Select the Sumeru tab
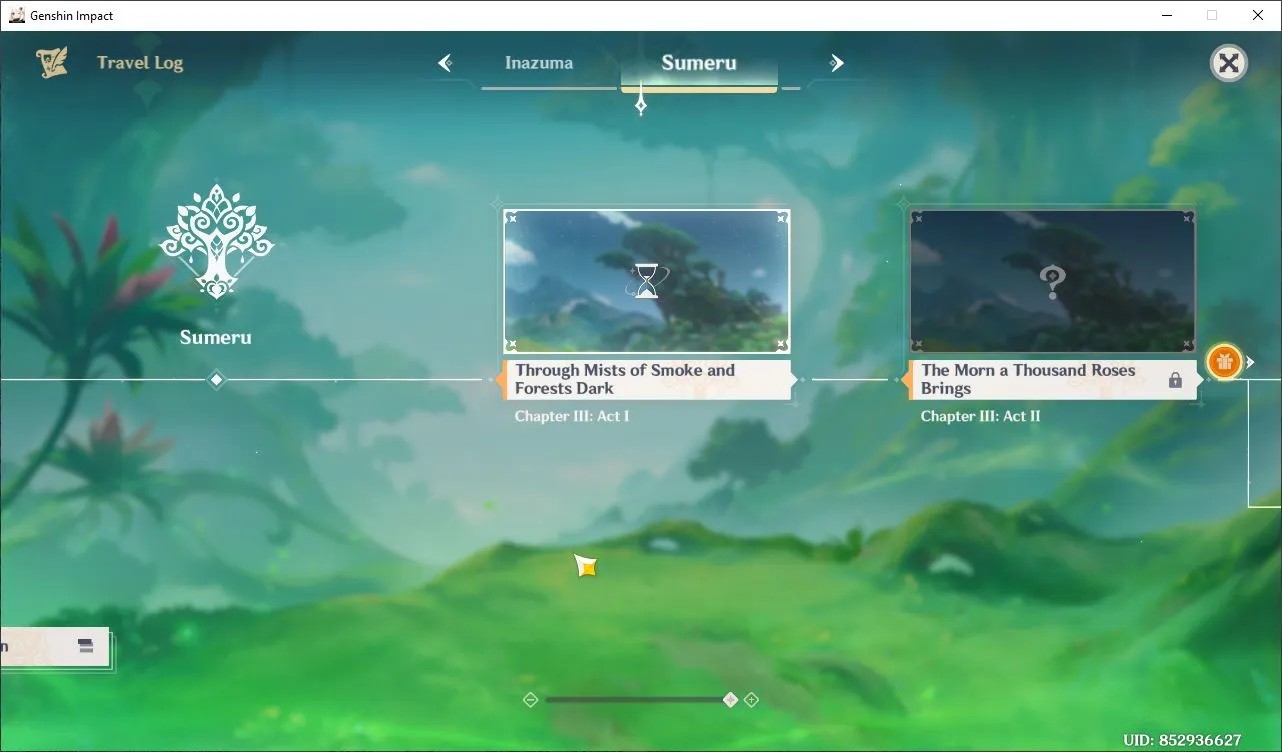 point(699,63)
